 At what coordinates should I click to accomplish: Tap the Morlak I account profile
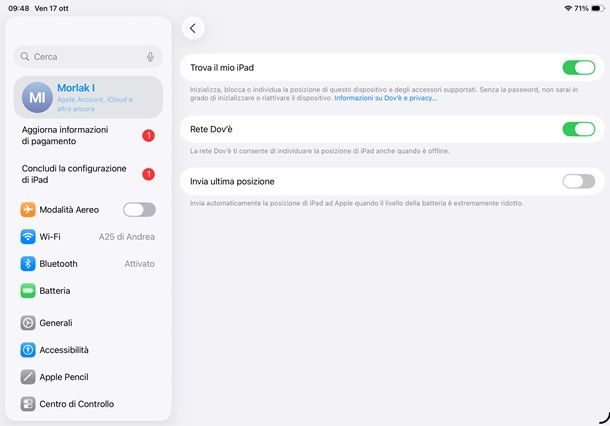(95, 96)
